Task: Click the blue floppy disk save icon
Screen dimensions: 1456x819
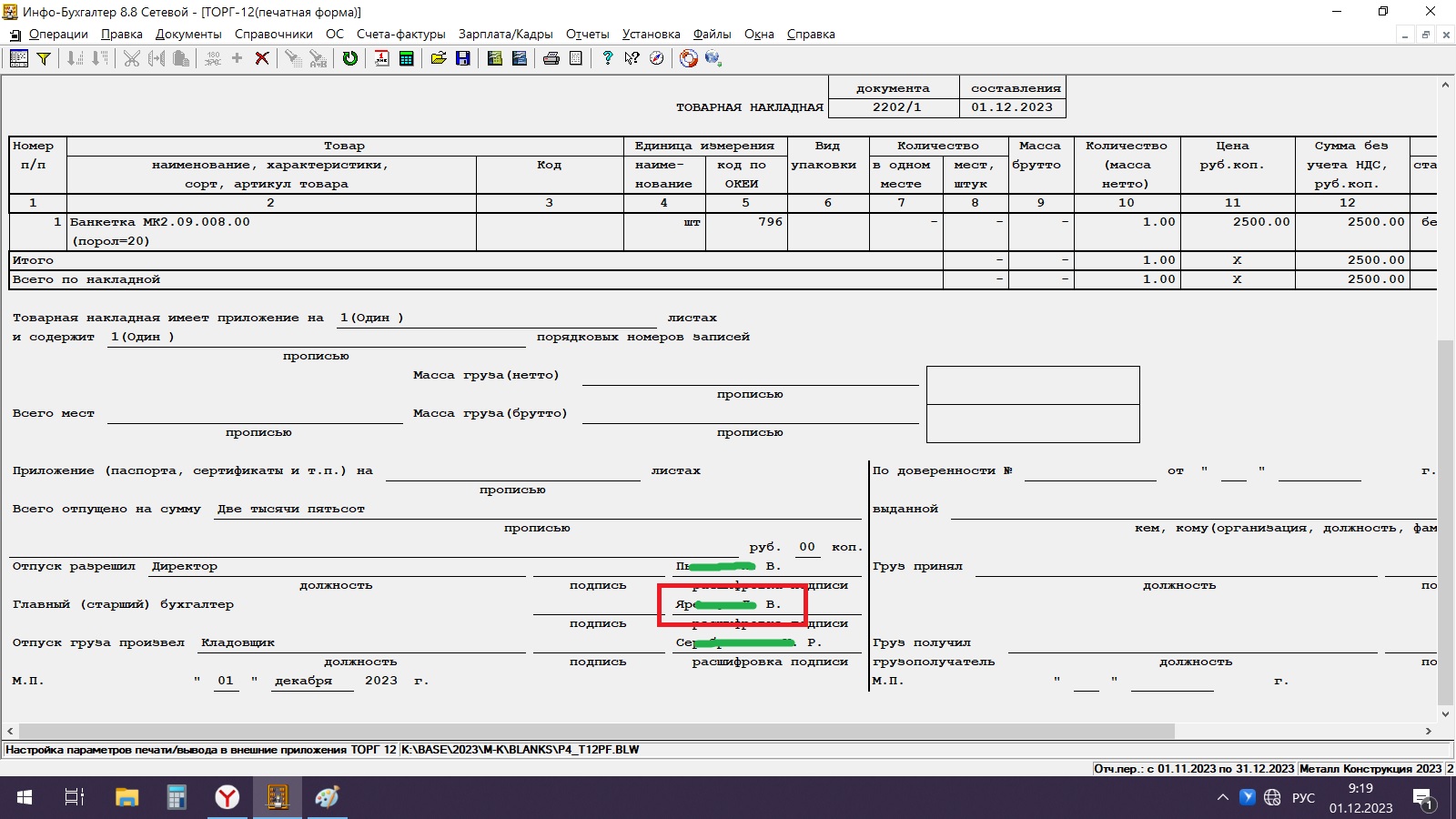Action: pos(463,58)
